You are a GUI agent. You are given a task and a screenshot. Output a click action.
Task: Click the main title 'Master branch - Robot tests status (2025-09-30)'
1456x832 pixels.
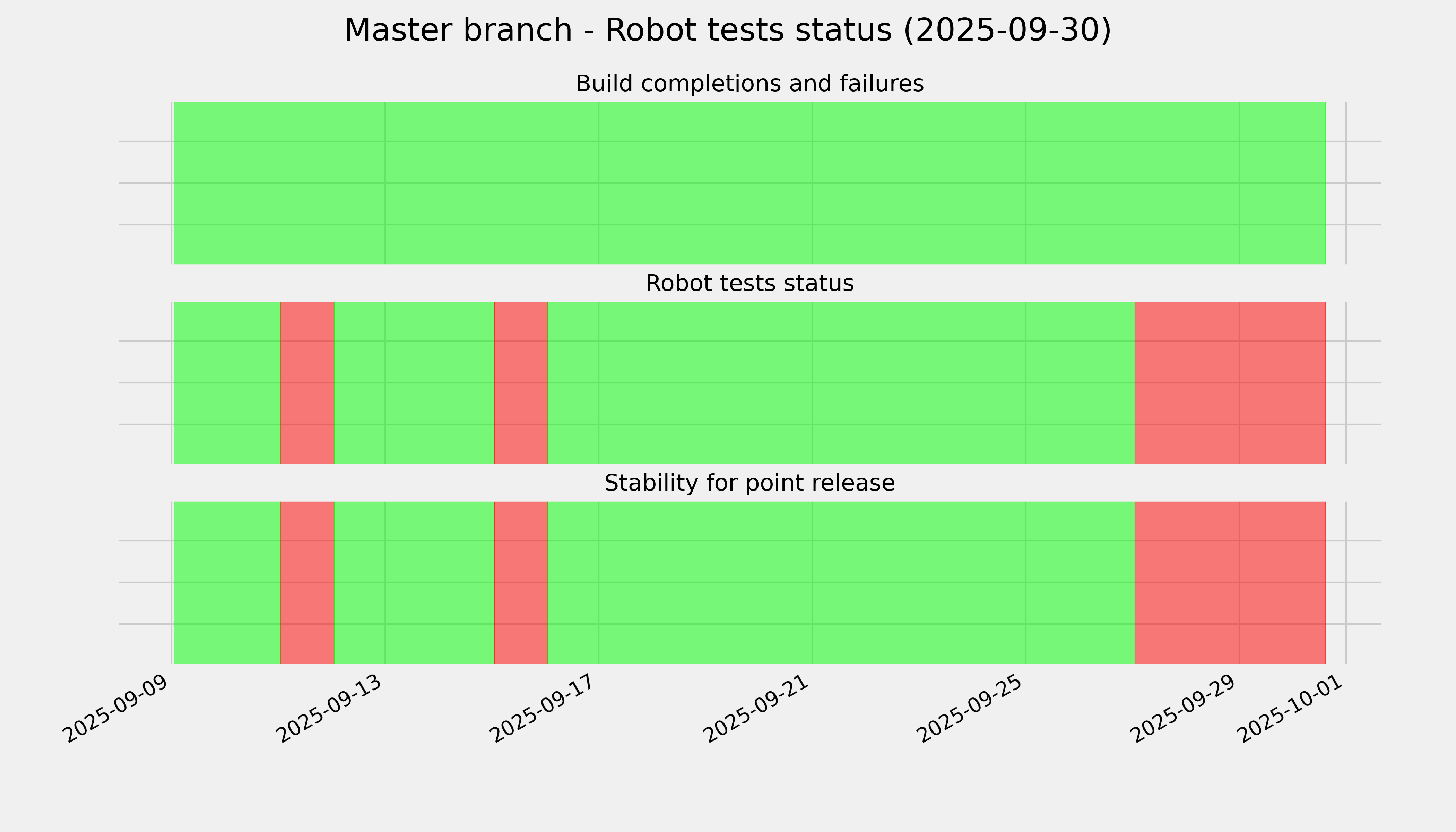(x=727, y=30)
